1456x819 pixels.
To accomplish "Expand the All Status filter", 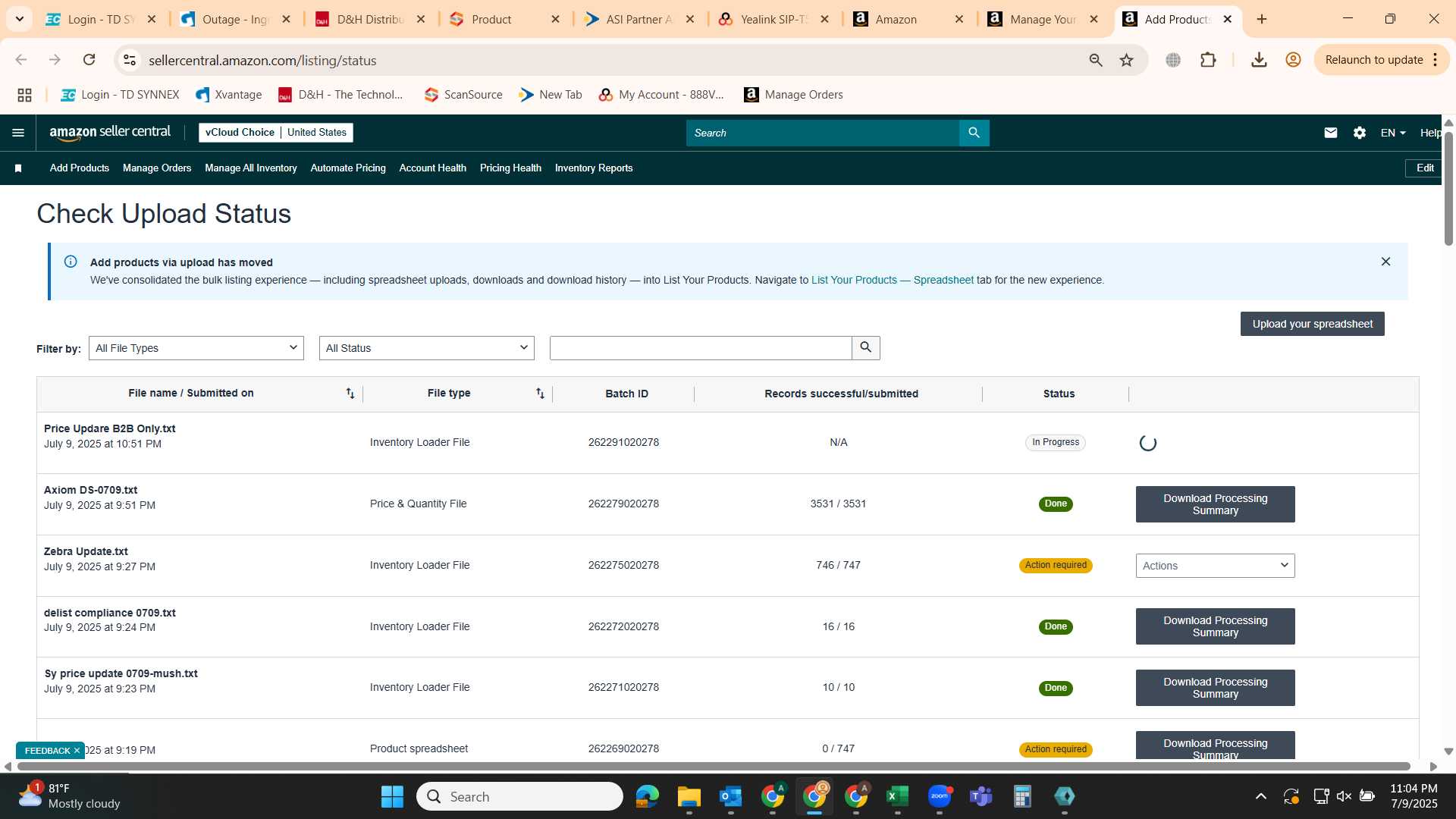I will [x=427, y=348].
